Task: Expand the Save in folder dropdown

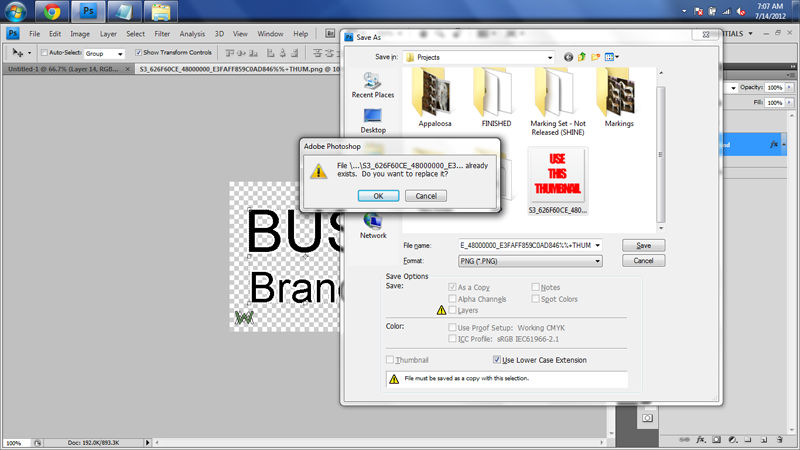Action: click(x=549, y=58)
